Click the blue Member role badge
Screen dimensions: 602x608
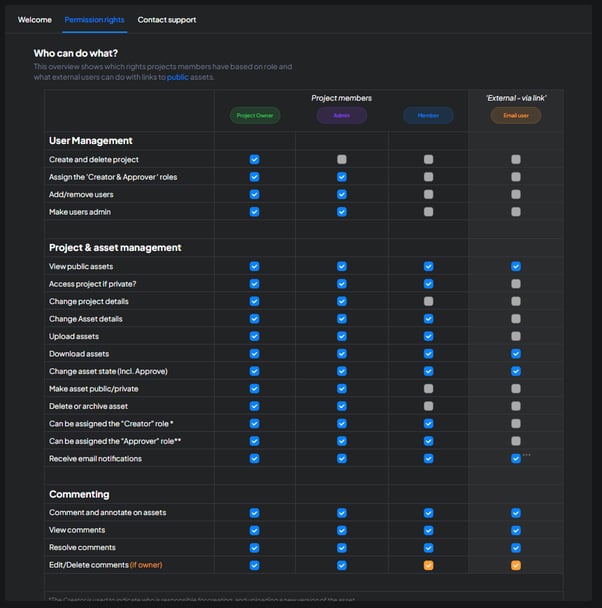428,116
